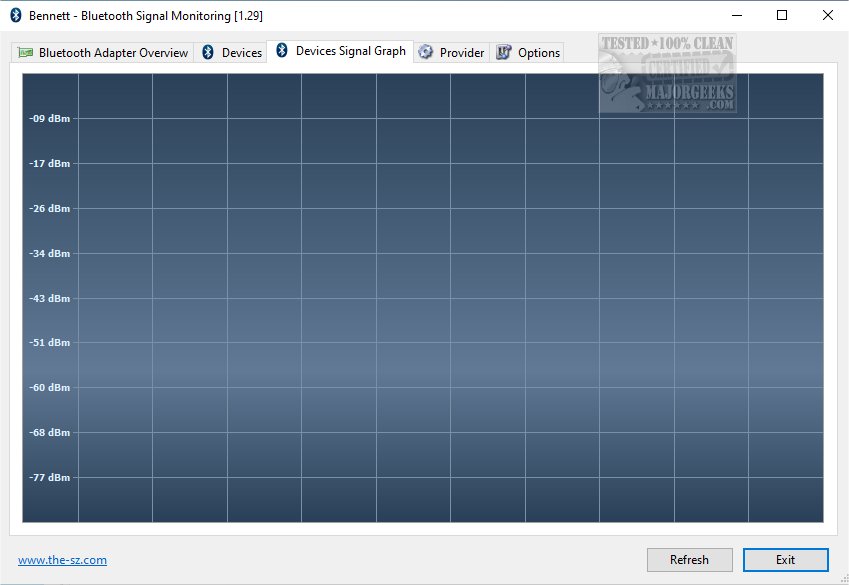Click the -26 dBm axis label
The height and width of the screenshot is (585, 849).
point(50,209)
